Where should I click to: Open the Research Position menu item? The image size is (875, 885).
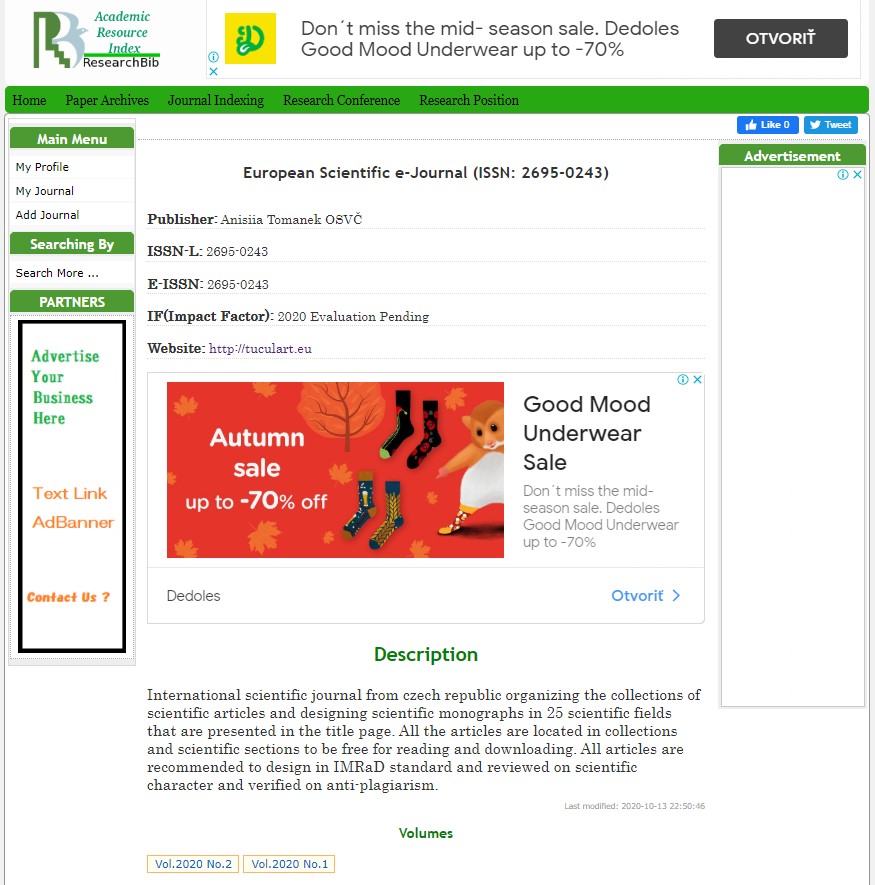(469, 100)
